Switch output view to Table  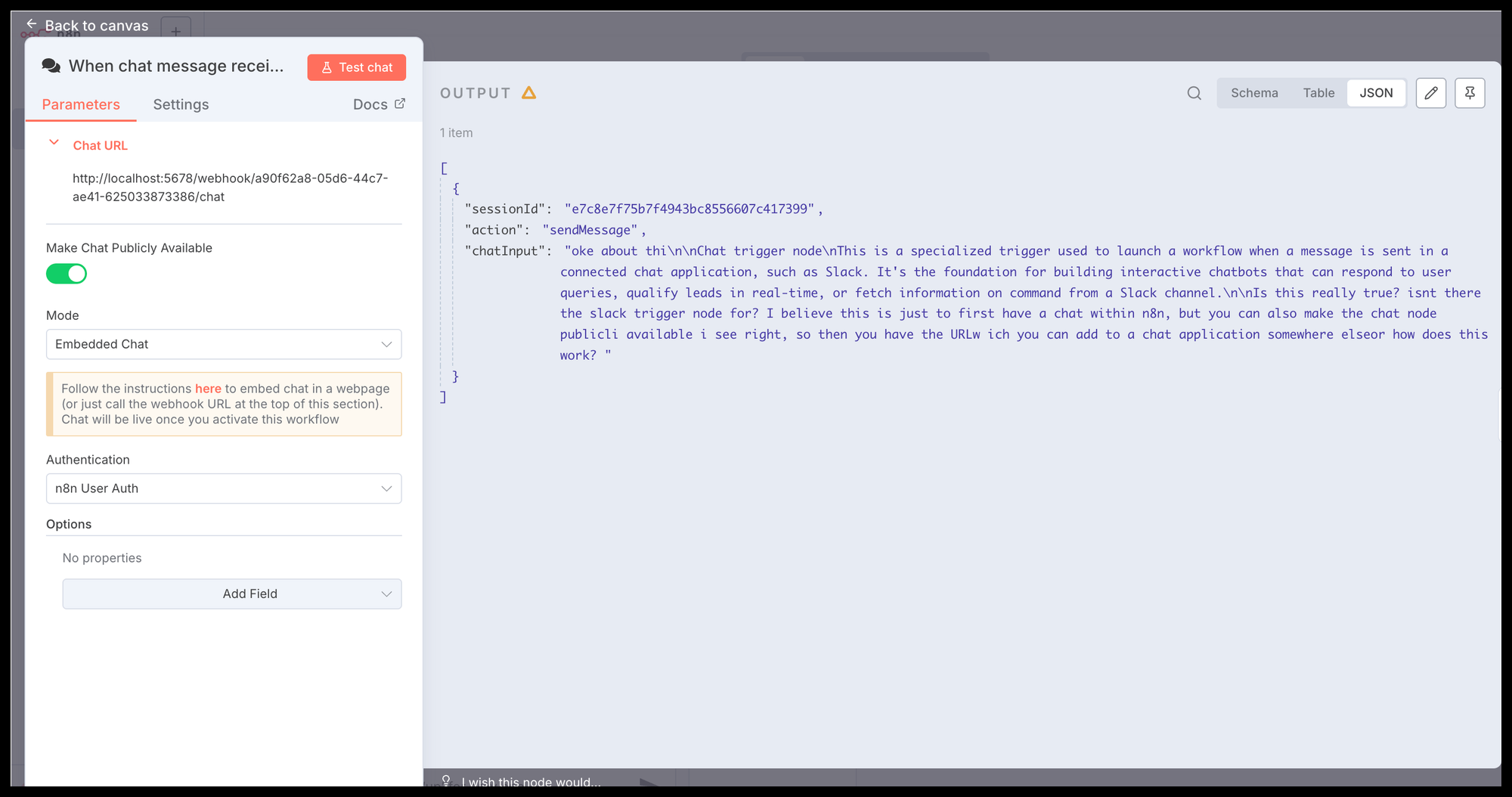point(1318,93)
